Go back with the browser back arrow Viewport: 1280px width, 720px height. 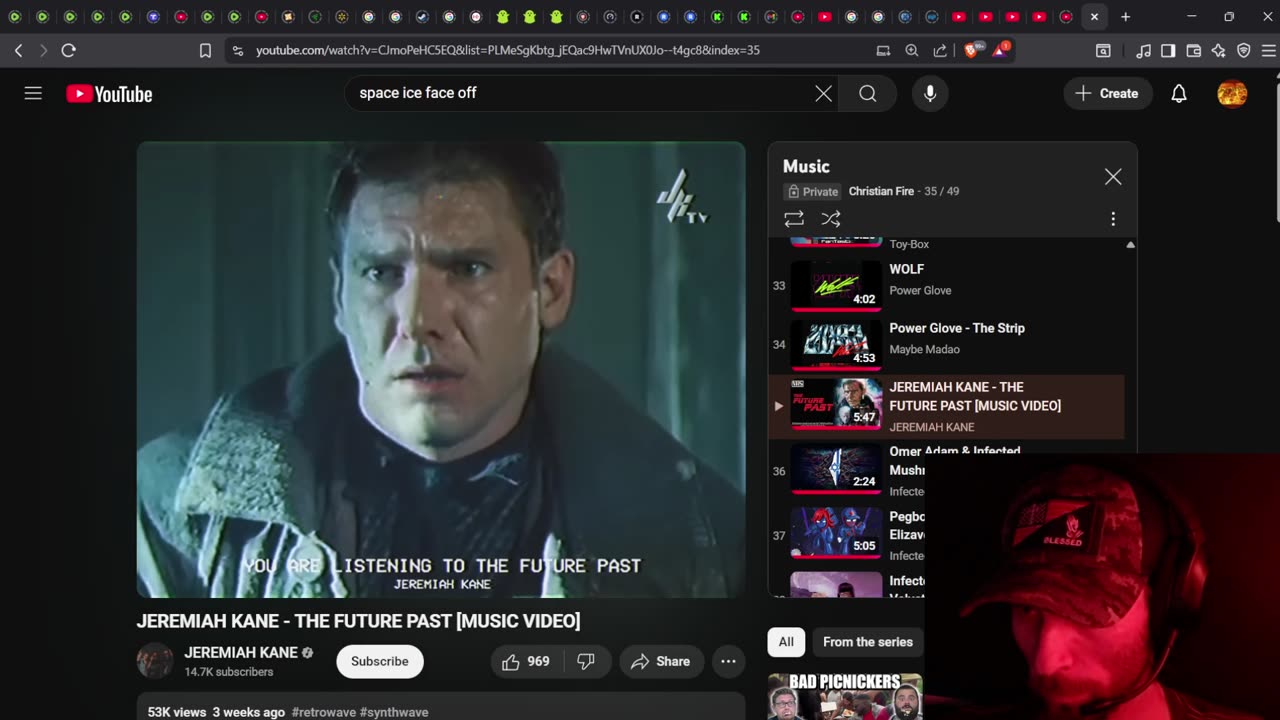point(18,50)
